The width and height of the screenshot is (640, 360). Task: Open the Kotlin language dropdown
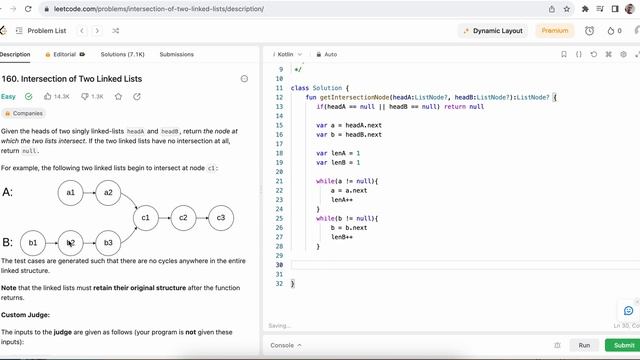[288, 54]
